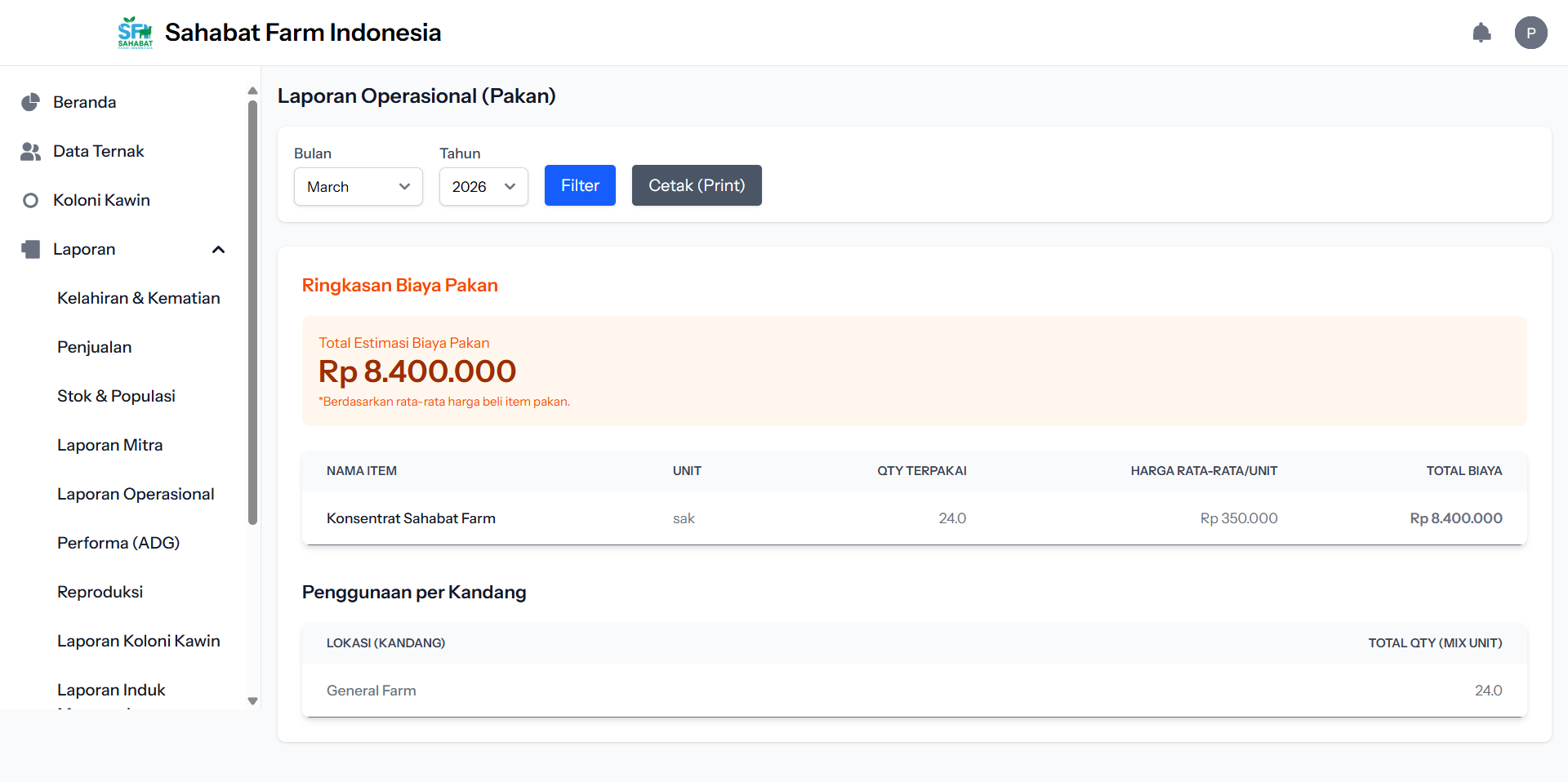Viewport: 1568px width, 782px height.
Task: Open Kelahiran & Kematian report
Action: point(139,298)
